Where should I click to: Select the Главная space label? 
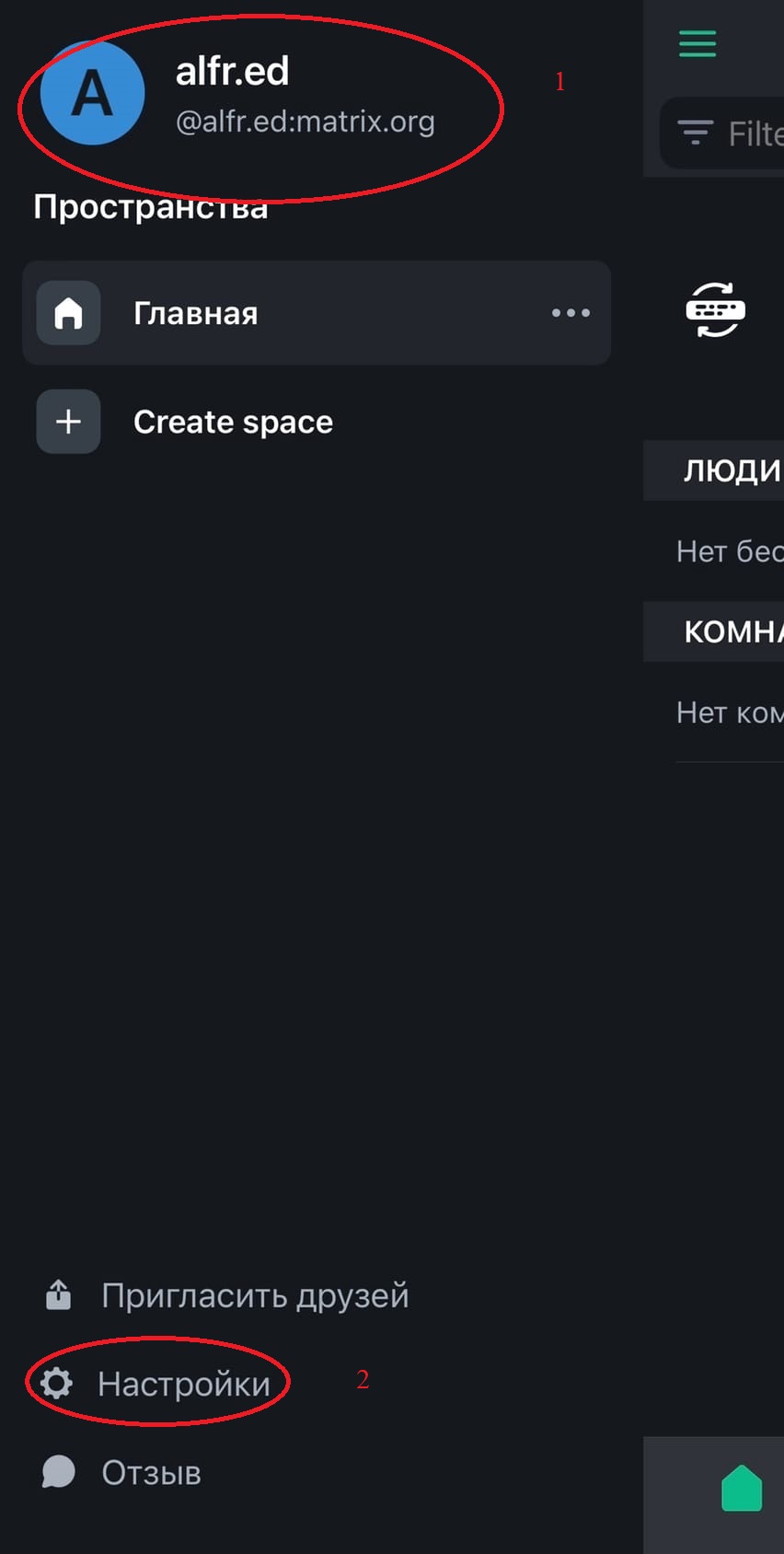pyautogui.click(x=195, y=314)
